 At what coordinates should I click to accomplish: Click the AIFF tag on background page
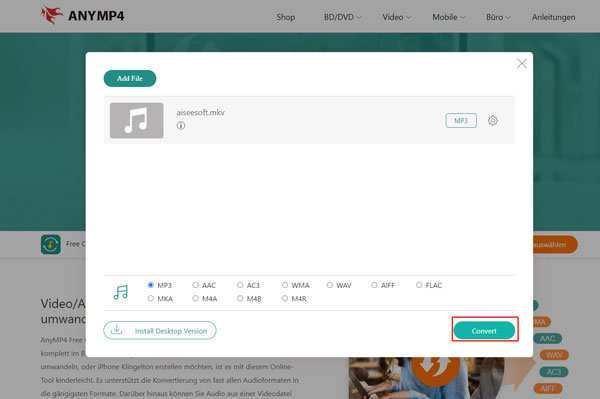click(x=548, y=389)
